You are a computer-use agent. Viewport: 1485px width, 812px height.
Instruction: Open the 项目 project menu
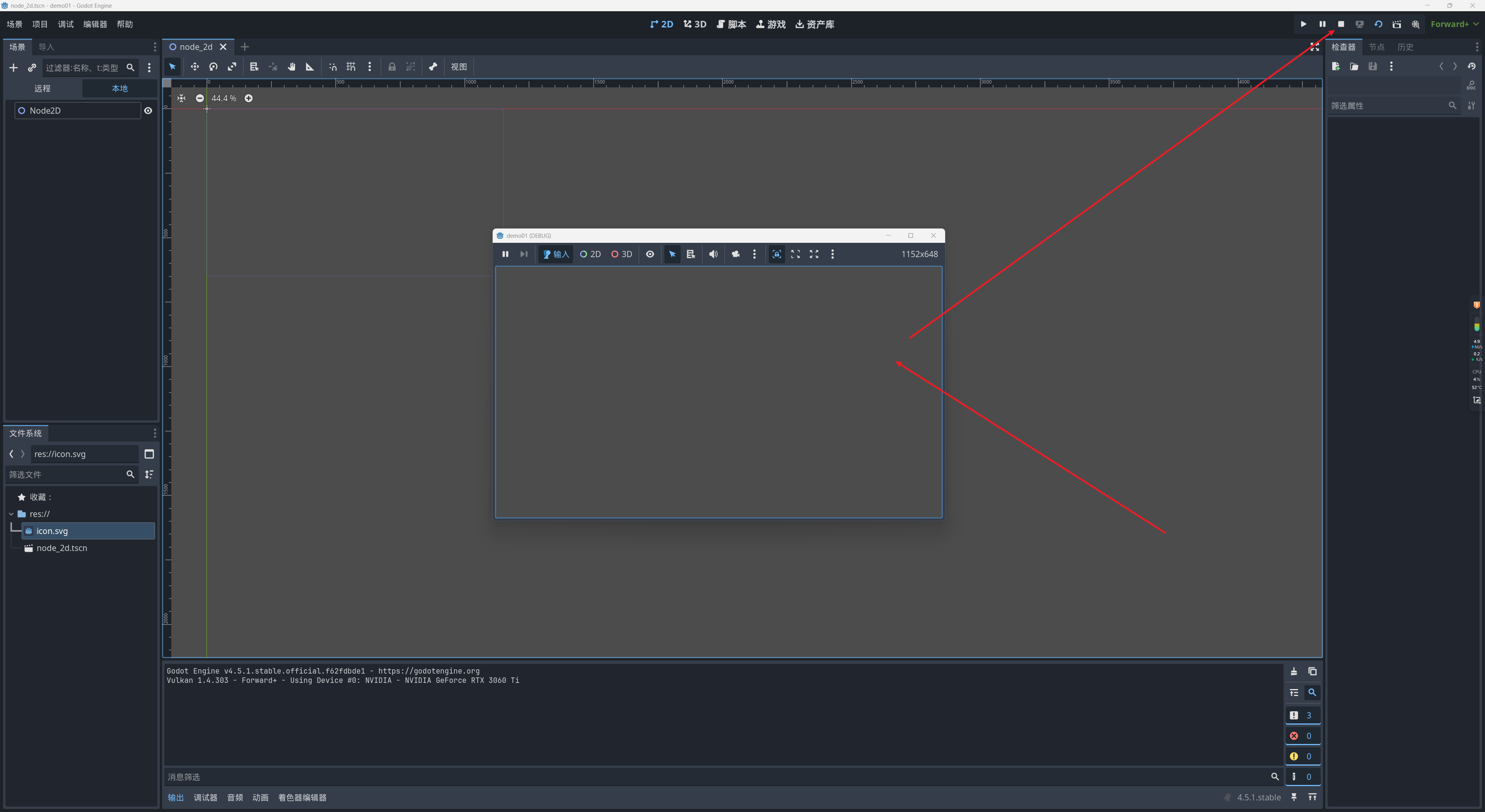pos(40,24)
